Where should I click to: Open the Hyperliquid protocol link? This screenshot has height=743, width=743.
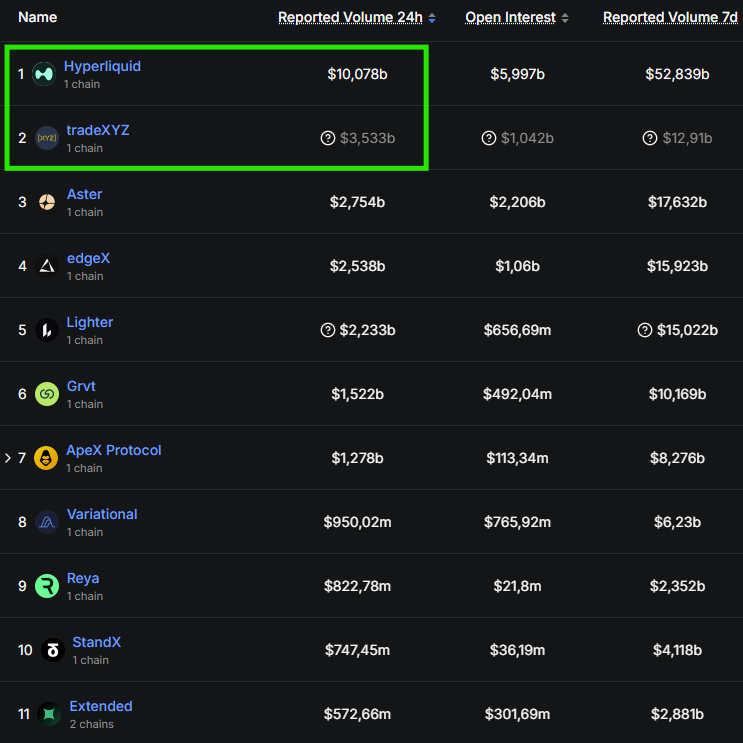click(x=102, y=66)
